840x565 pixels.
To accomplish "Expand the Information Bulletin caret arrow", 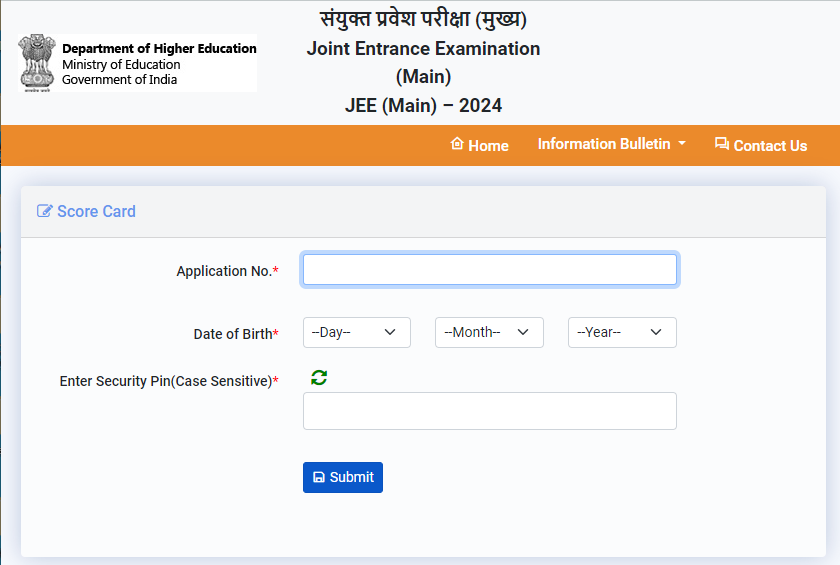I will [x=682, y=143].
